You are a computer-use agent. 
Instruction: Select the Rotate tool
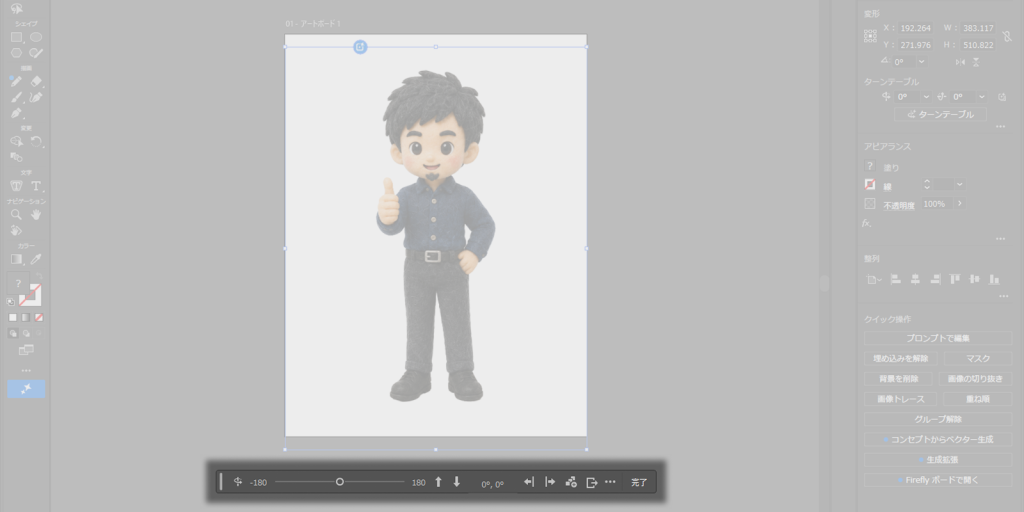[x=36, y=141]
